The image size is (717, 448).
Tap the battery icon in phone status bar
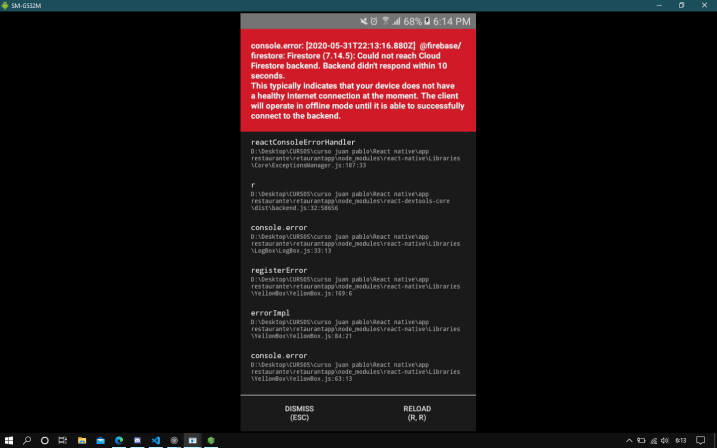click(427, 21)
